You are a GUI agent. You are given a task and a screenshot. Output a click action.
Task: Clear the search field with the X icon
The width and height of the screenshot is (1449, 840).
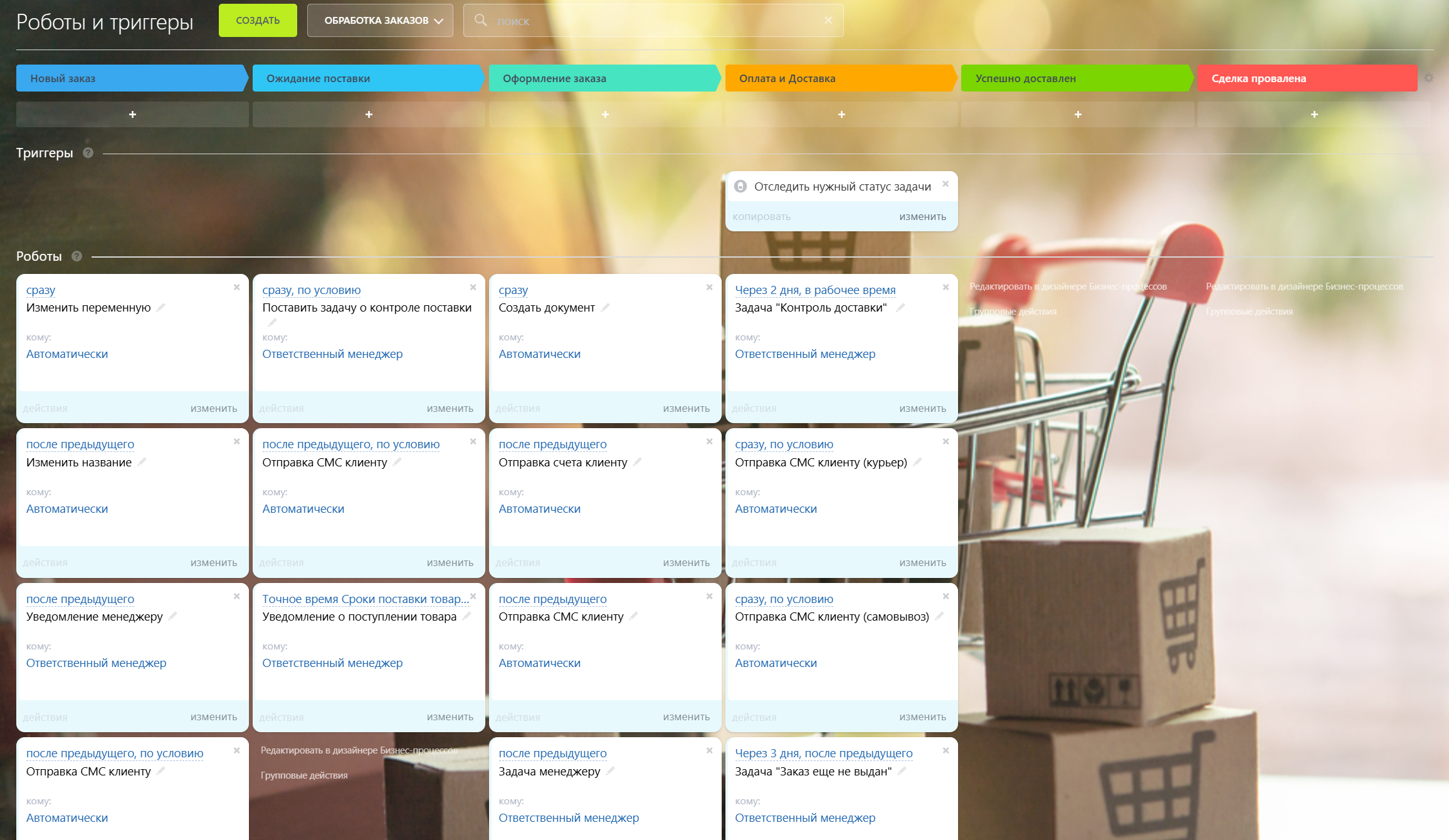[x=828, y=20]
